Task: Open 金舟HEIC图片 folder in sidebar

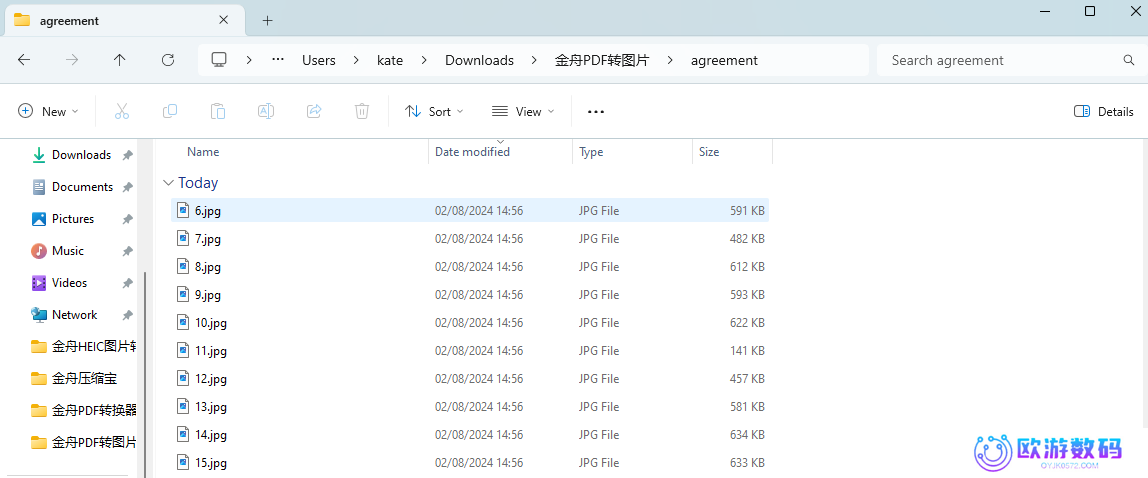Action: (83, 347)
